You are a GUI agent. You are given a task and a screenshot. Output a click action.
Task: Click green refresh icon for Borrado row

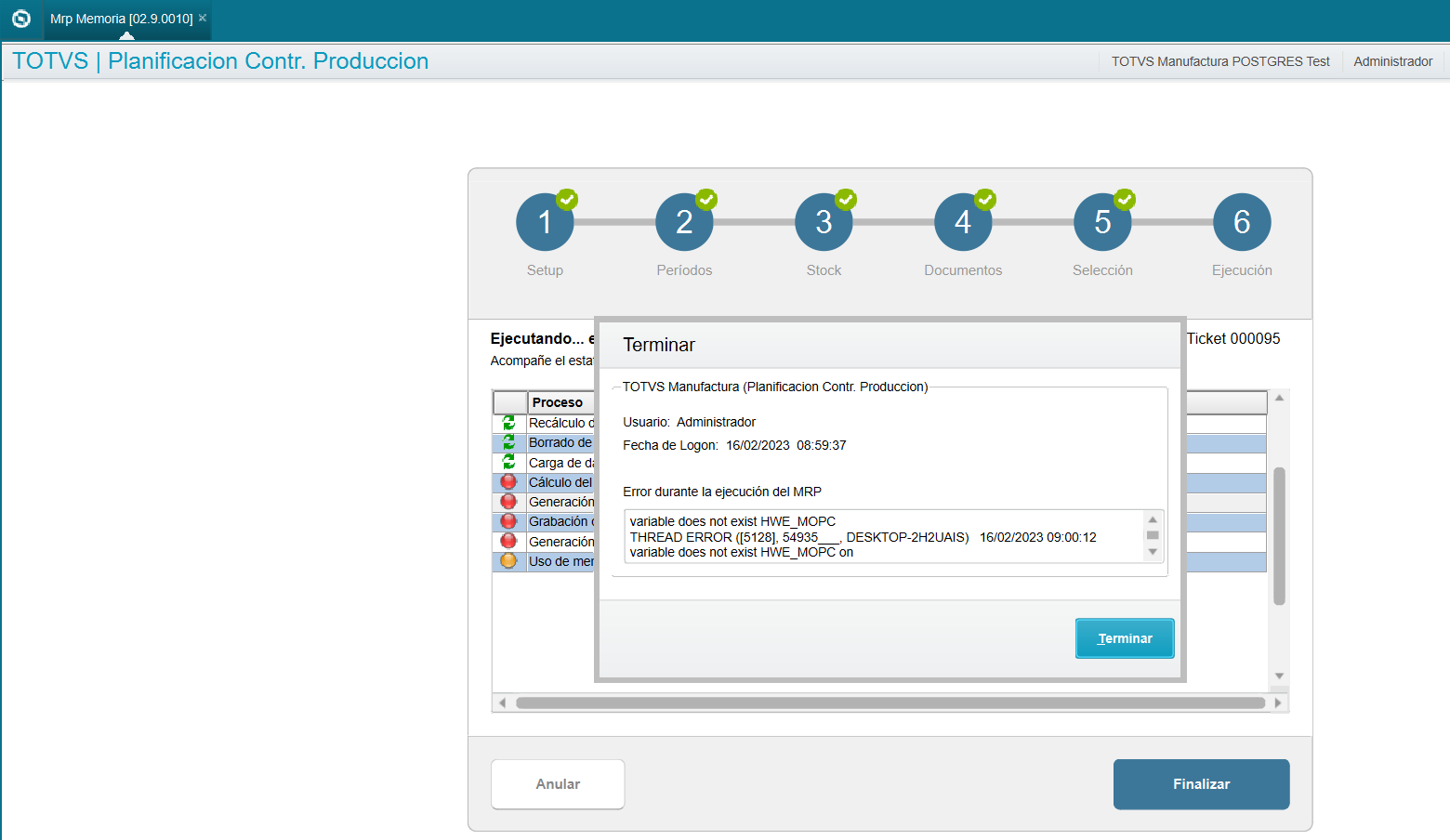coord(508,442)
